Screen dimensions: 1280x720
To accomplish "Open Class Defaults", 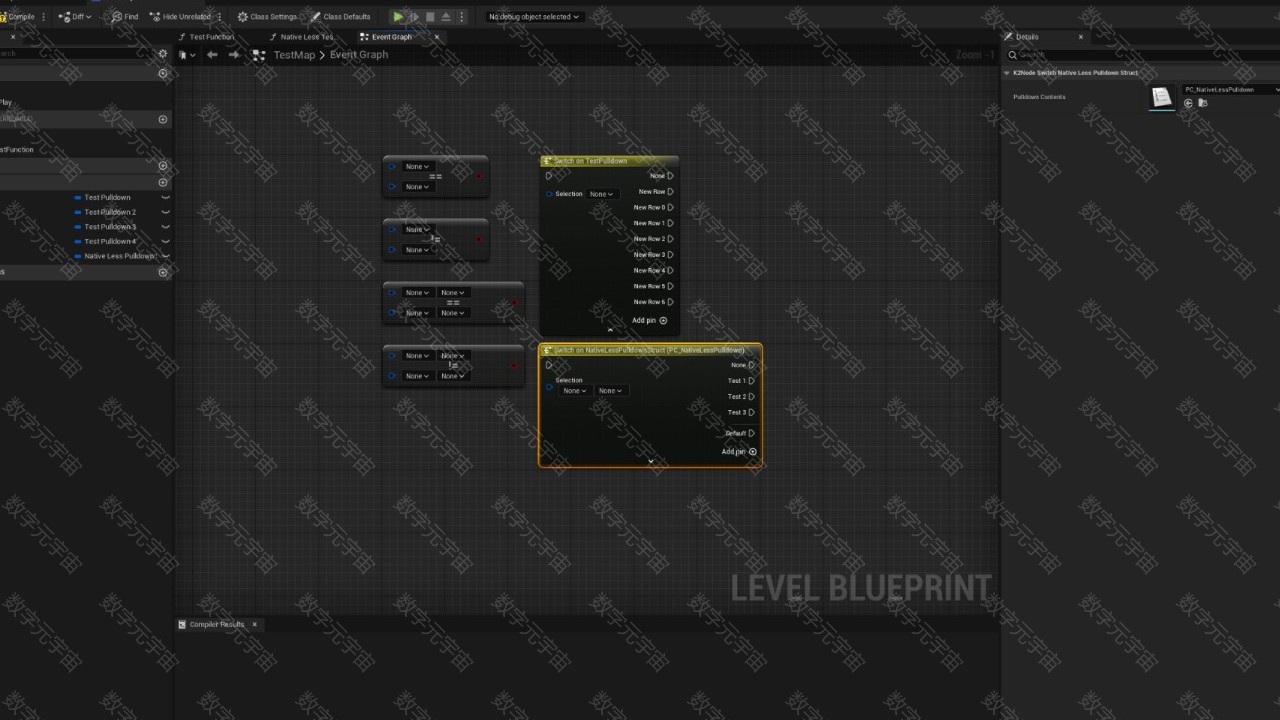I will [340, 16].
